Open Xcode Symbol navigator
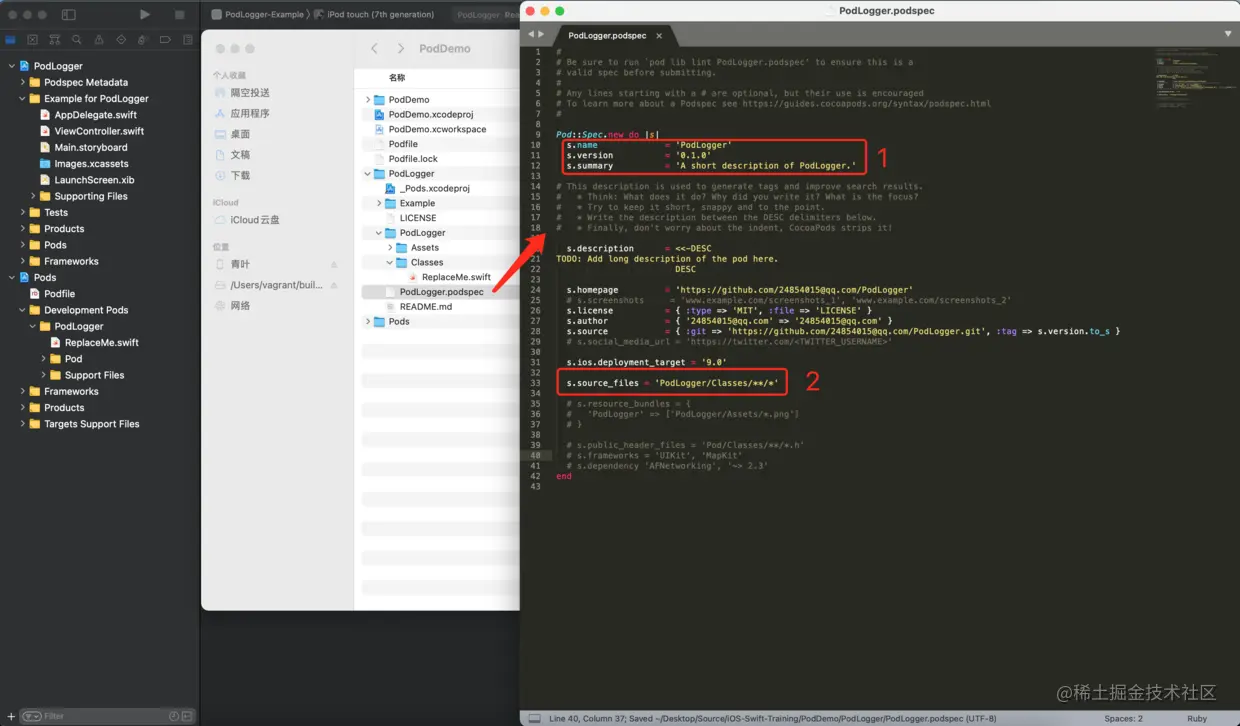This screenshot has width=1240, height=726. (55, 40)
